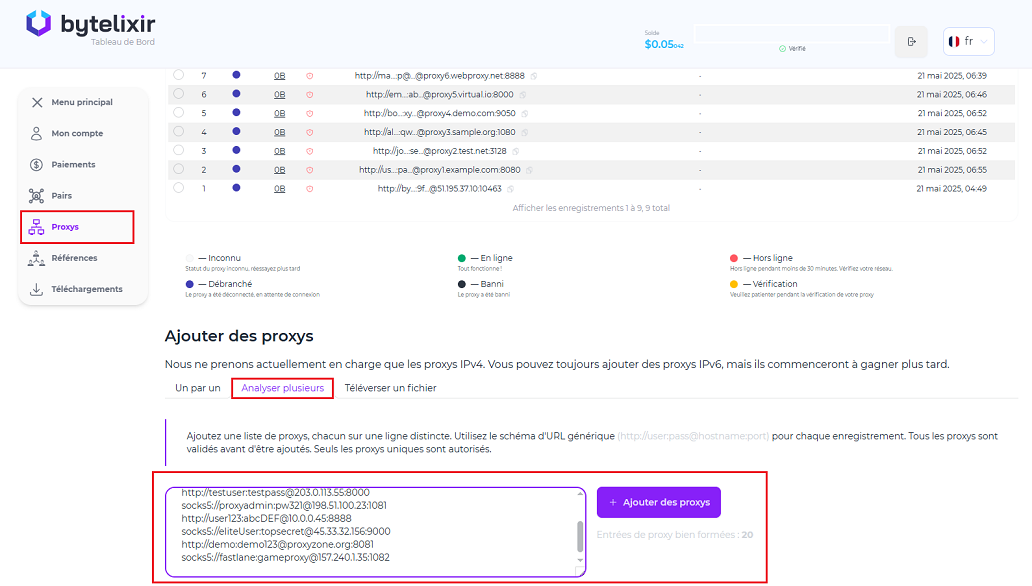Click the Ajouter des proxys heading
This screenshot has height=586, width=1032.
point(239,336)
